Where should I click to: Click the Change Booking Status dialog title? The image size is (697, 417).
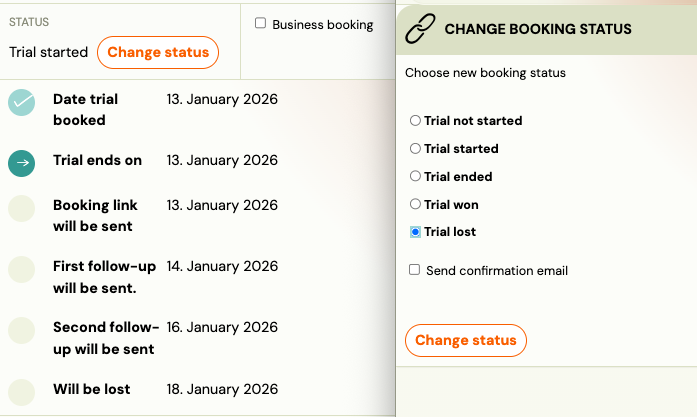[537, 29]
